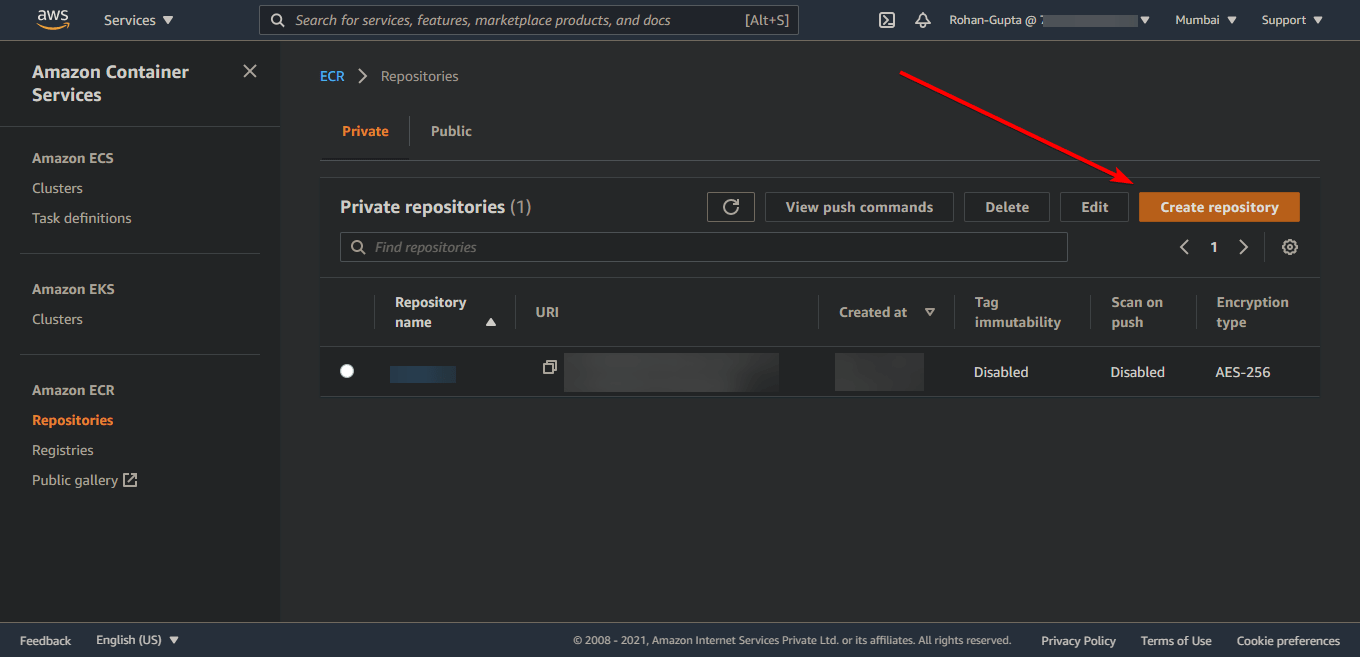Open Privacy Policy link
1360x657 pixels.
click(1078, 641)
